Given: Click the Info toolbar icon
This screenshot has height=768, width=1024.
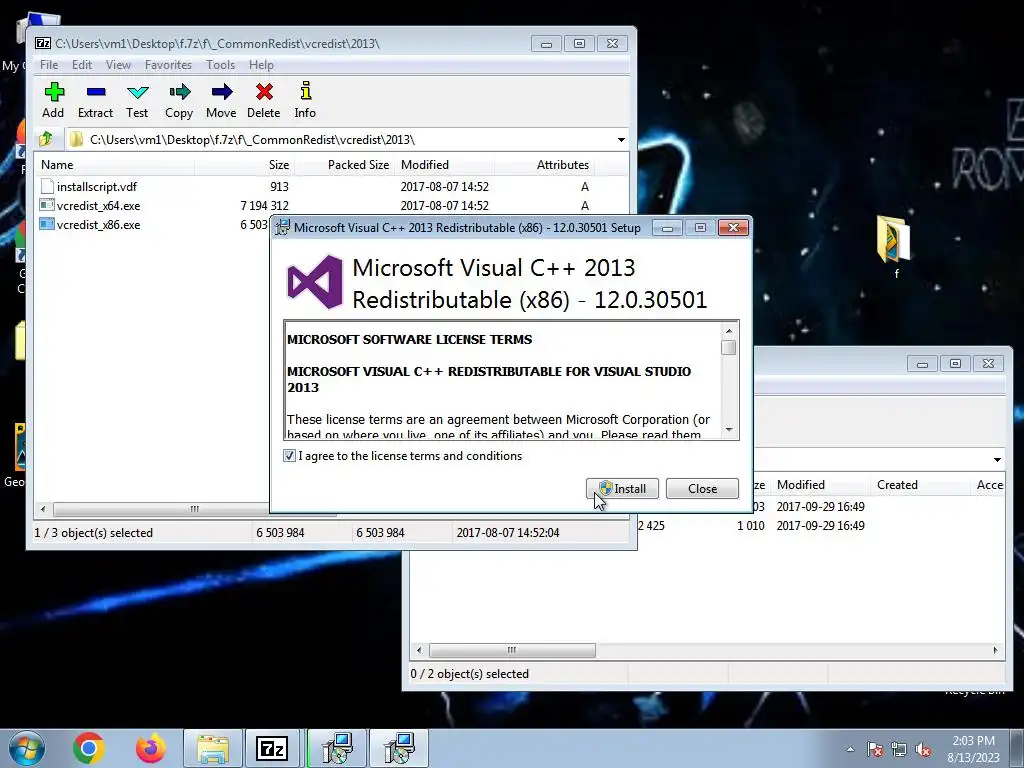Looking at the screenshot, I should pyautogui.click(x=305, y=100).
